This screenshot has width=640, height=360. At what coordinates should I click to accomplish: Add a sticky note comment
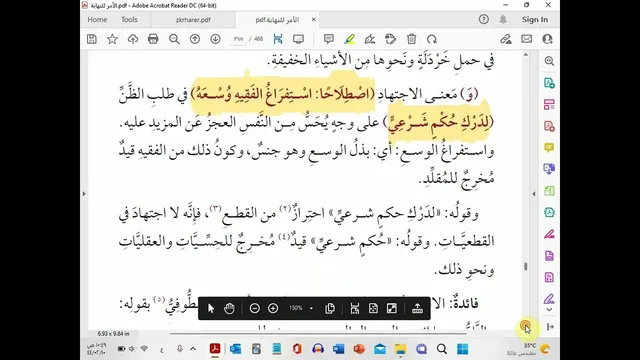(x=329, y=39)
